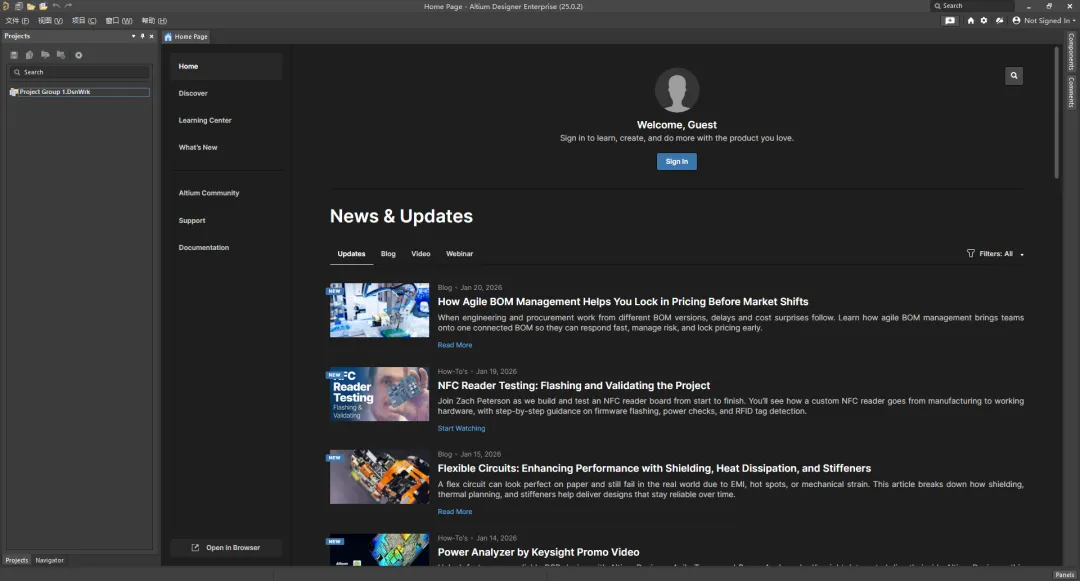Open a document via the yellow folder icon
Image resolution: width=1080 pixels, height=581 pixels.
coord(31,6)
